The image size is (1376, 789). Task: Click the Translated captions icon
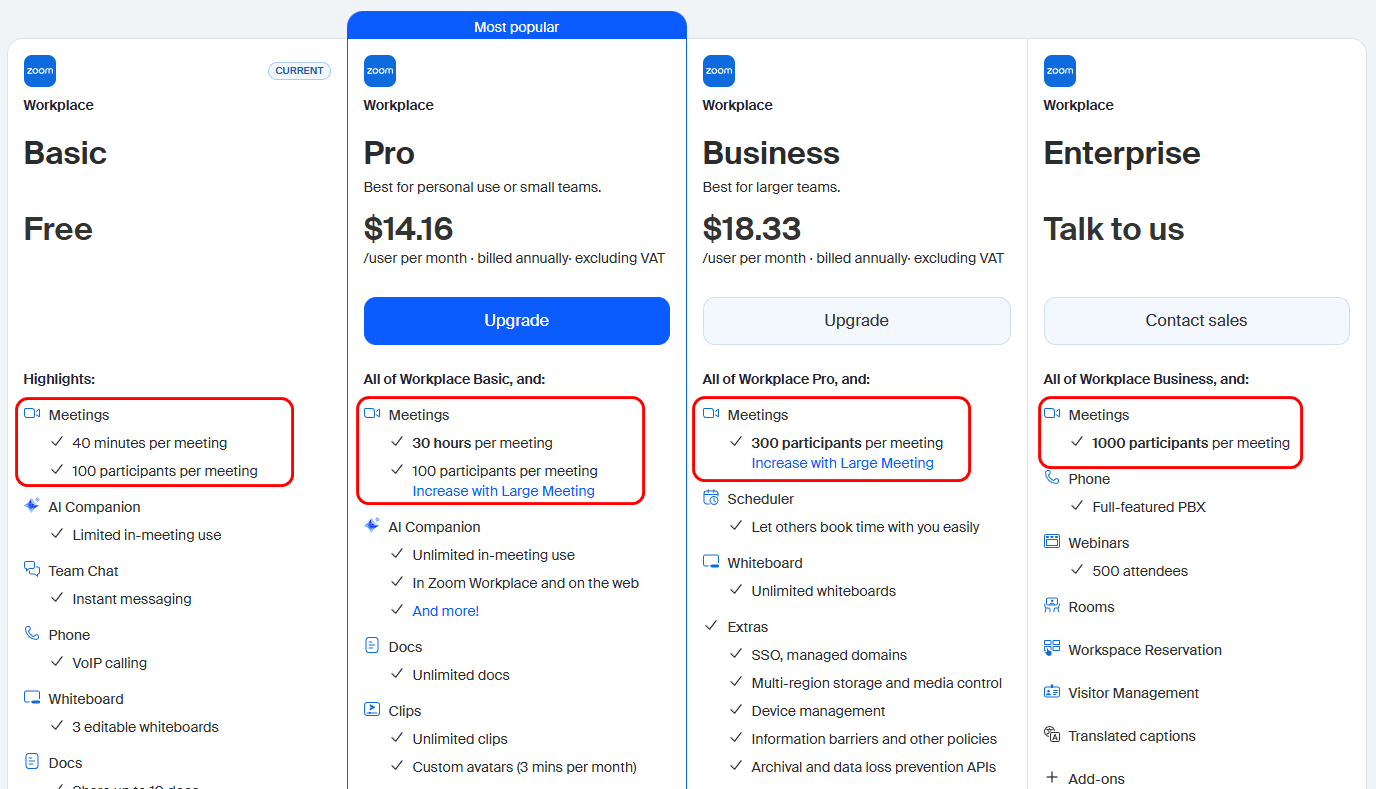[x=1052, y=735]
